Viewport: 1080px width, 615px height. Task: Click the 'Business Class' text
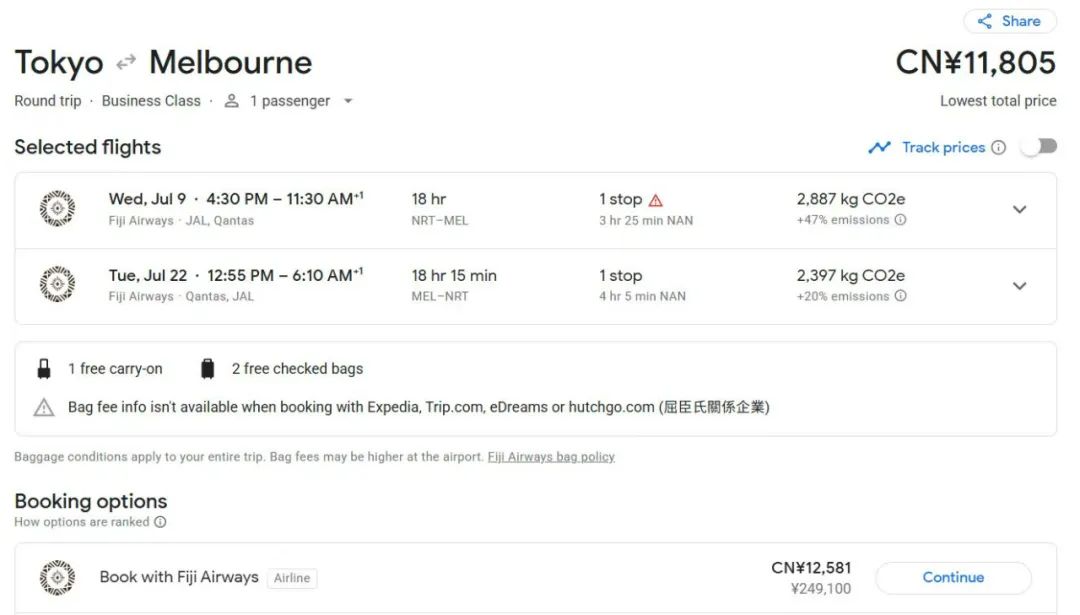(x=151, y=101)
